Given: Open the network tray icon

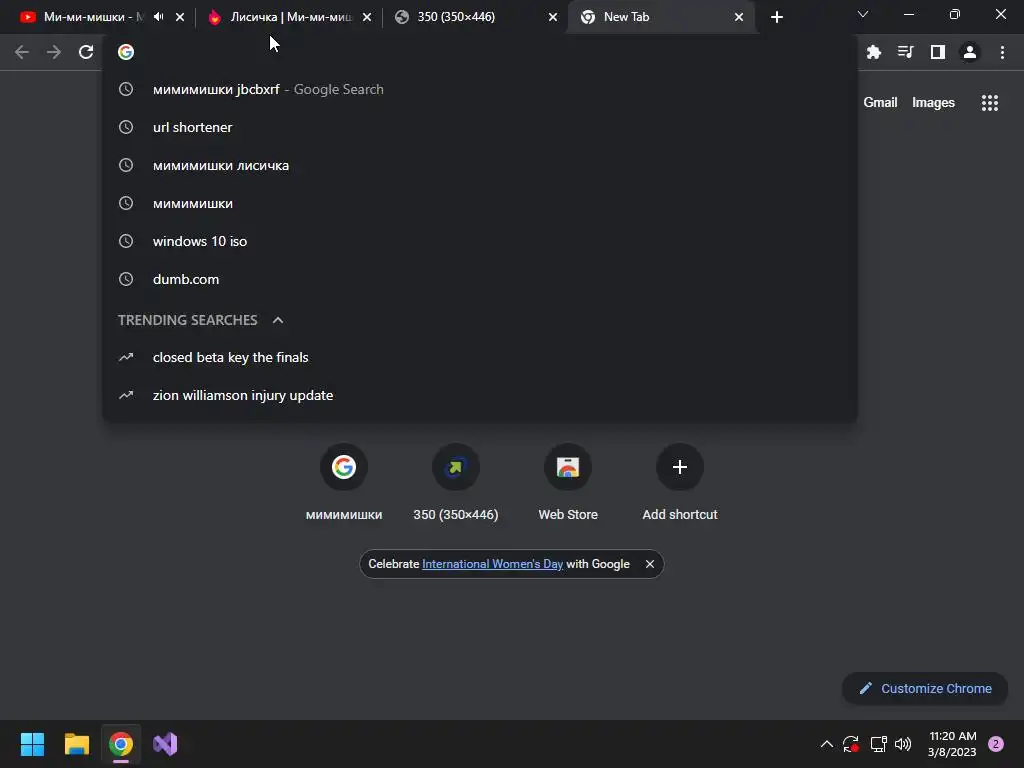Looking at the screenshot, I should tap(878, 744).
